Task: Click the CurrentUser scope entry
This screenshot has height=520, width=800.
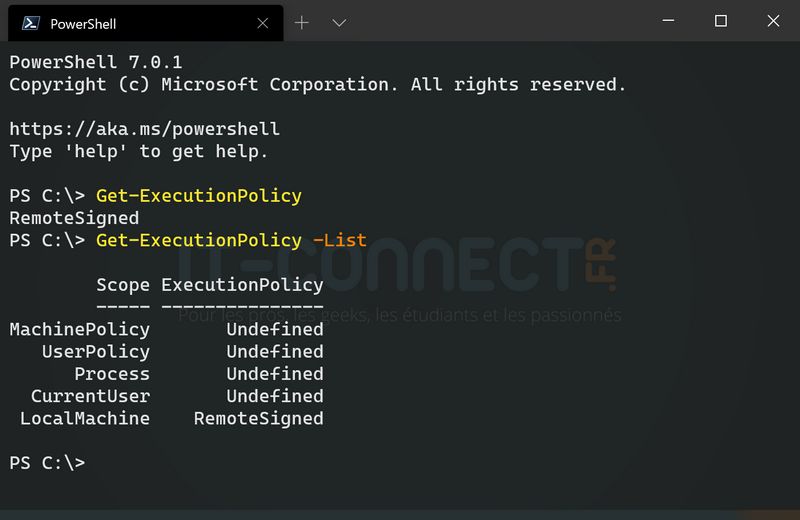Action: 90,396
